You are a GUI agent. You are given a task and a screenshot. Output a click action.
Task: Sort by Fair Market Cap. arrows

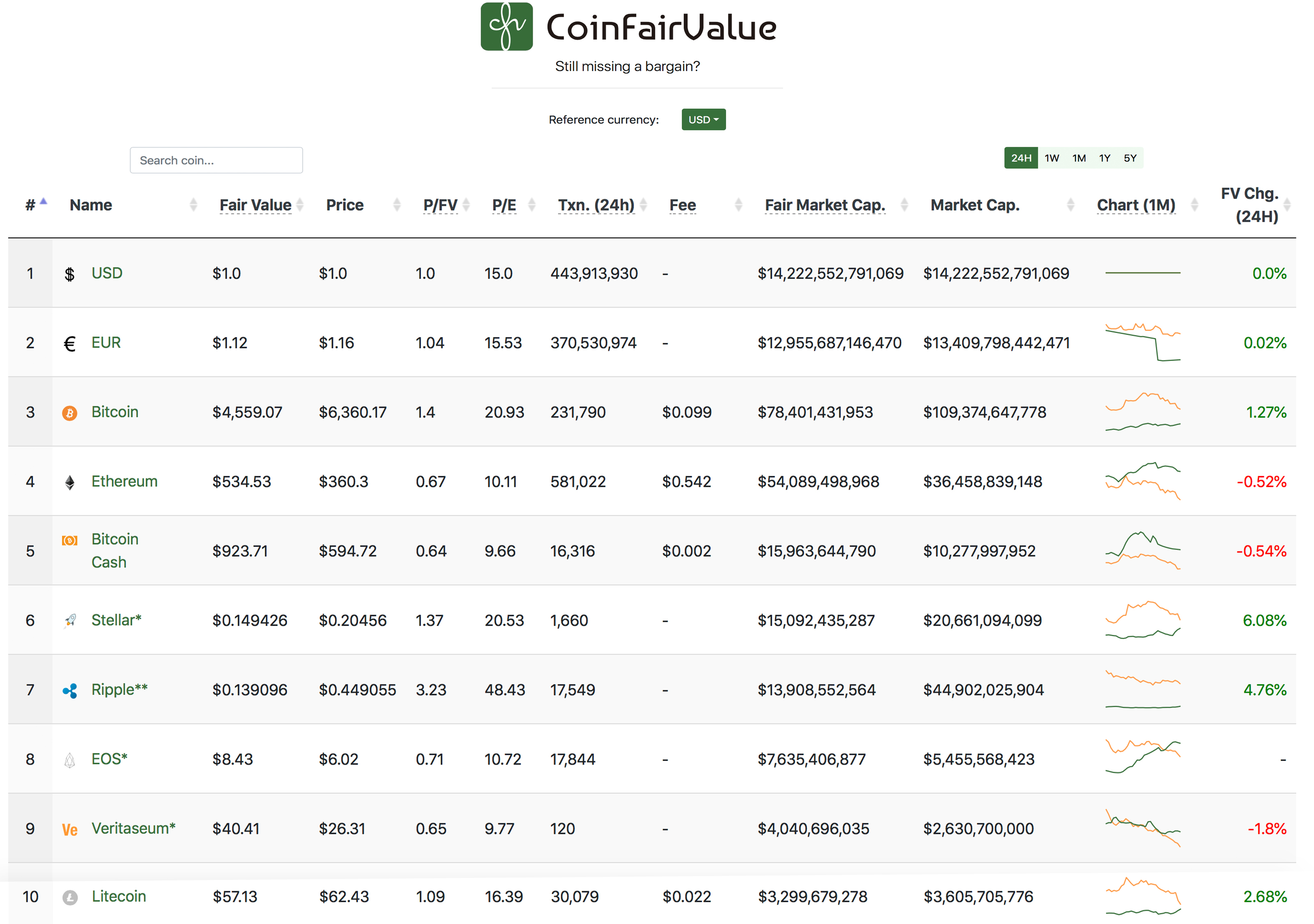click(x=904, y=205)
